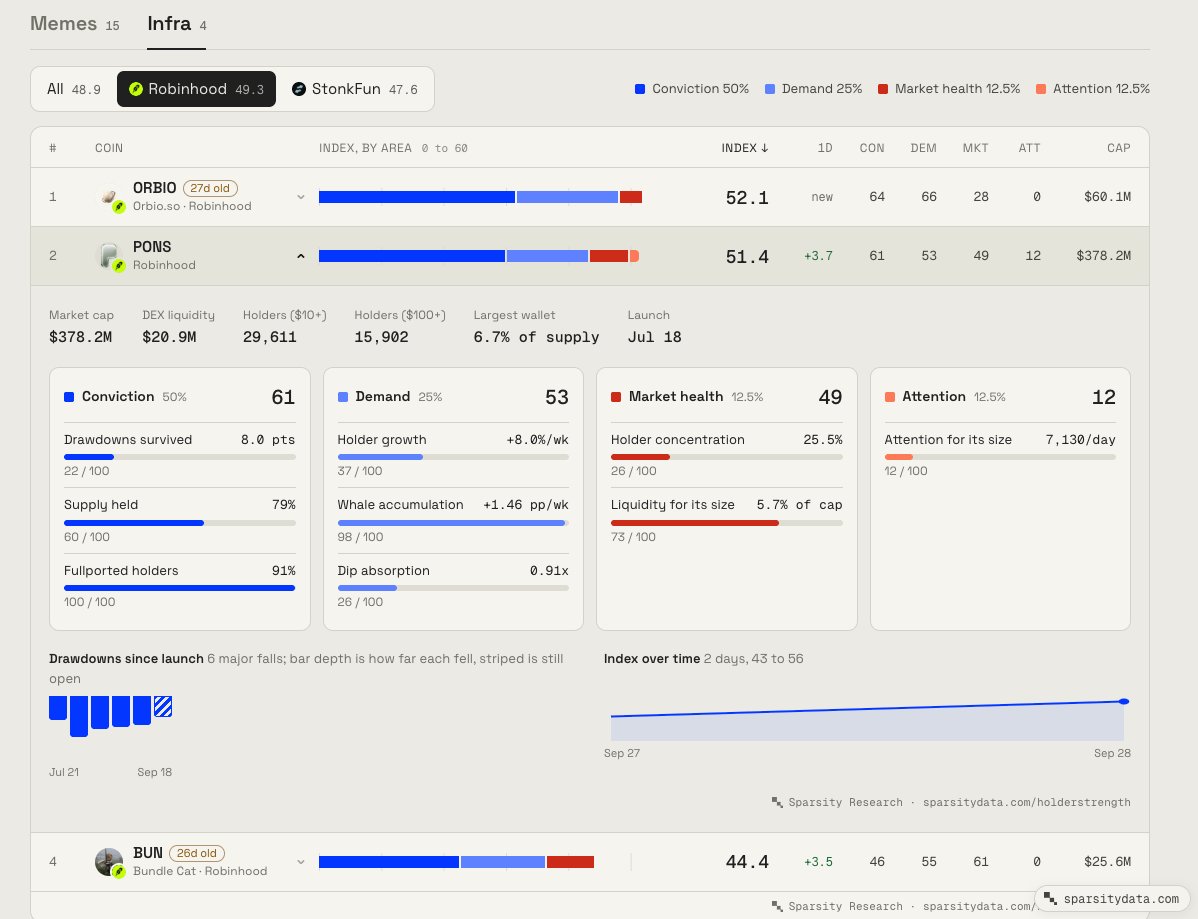Click the Holder growth progress bar

tap(453, 457)
